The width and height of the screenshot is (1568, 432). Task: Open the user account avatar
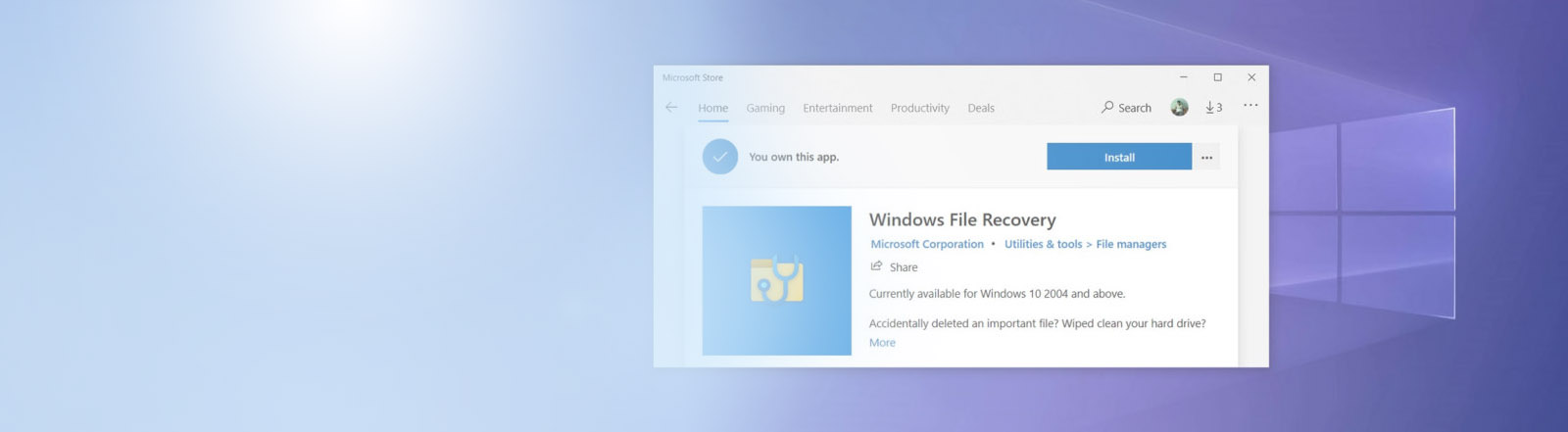1179,108
